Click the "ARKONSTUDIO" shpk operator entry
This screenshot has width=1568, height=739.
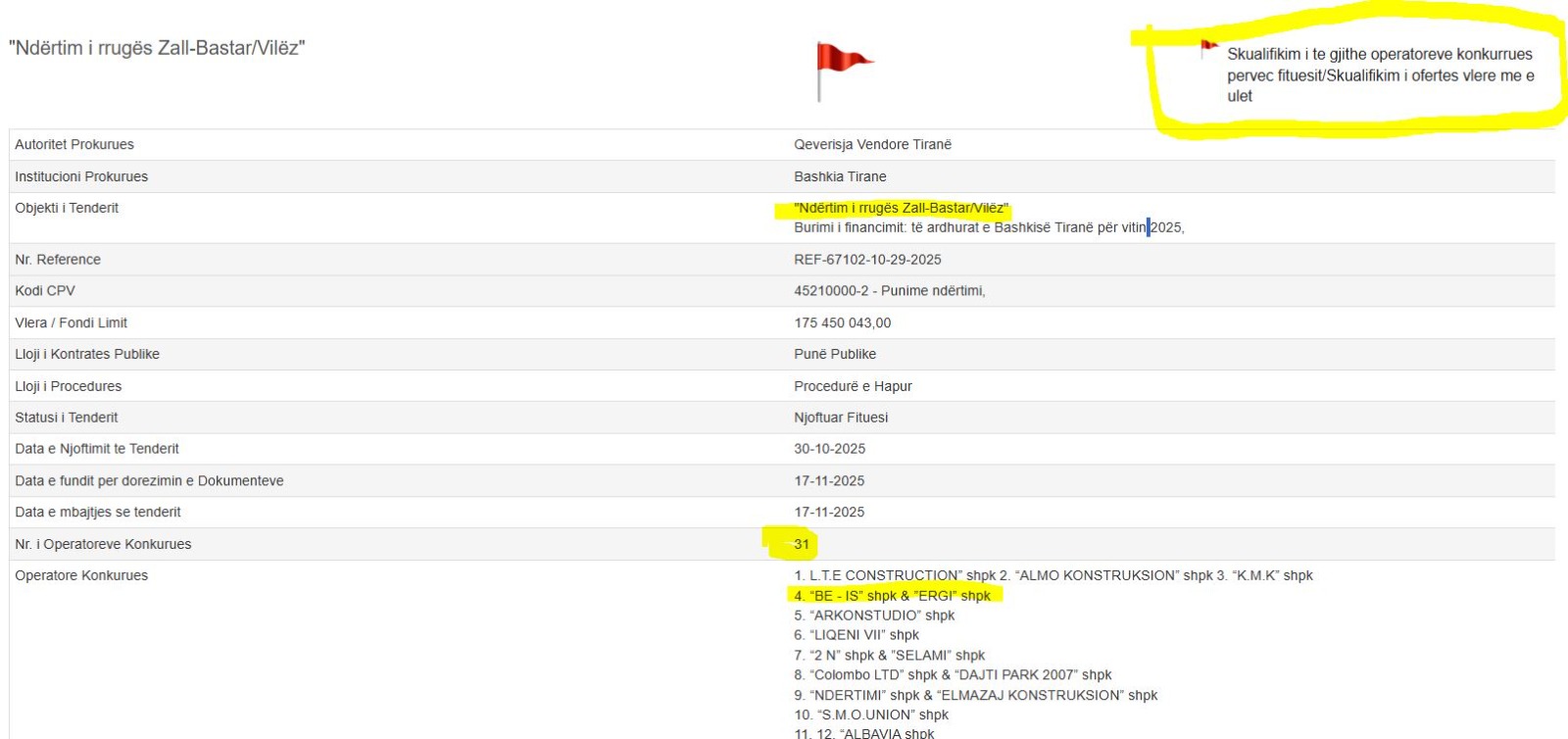(874, 616)
